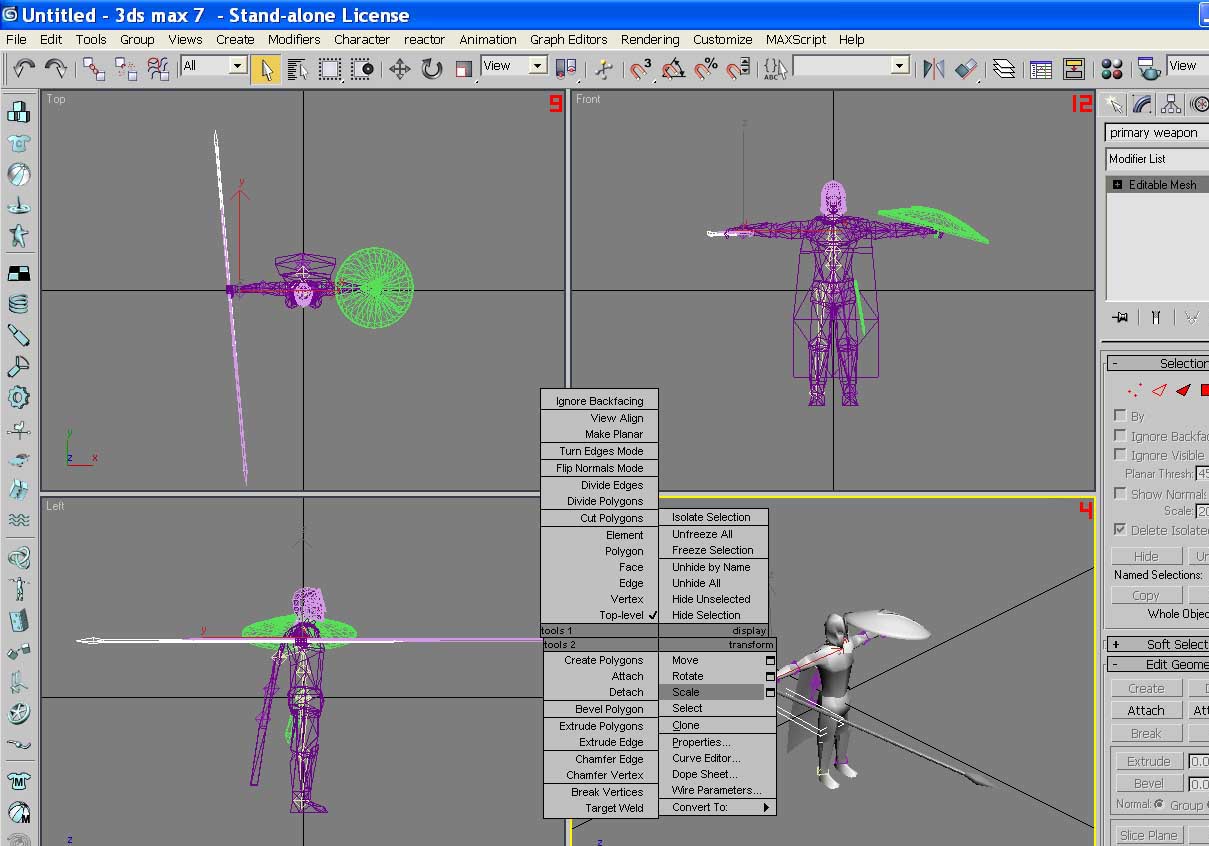The image size is (1209, 846).
Task: Open the Material Editor spheres icon
Action: coord(1112,68)
